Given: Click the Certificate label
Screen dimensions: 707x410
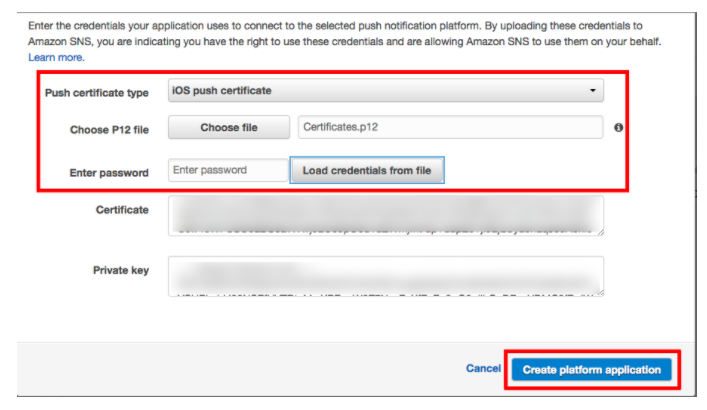Looking at the screenshot, I should click(x=122, y=210).
